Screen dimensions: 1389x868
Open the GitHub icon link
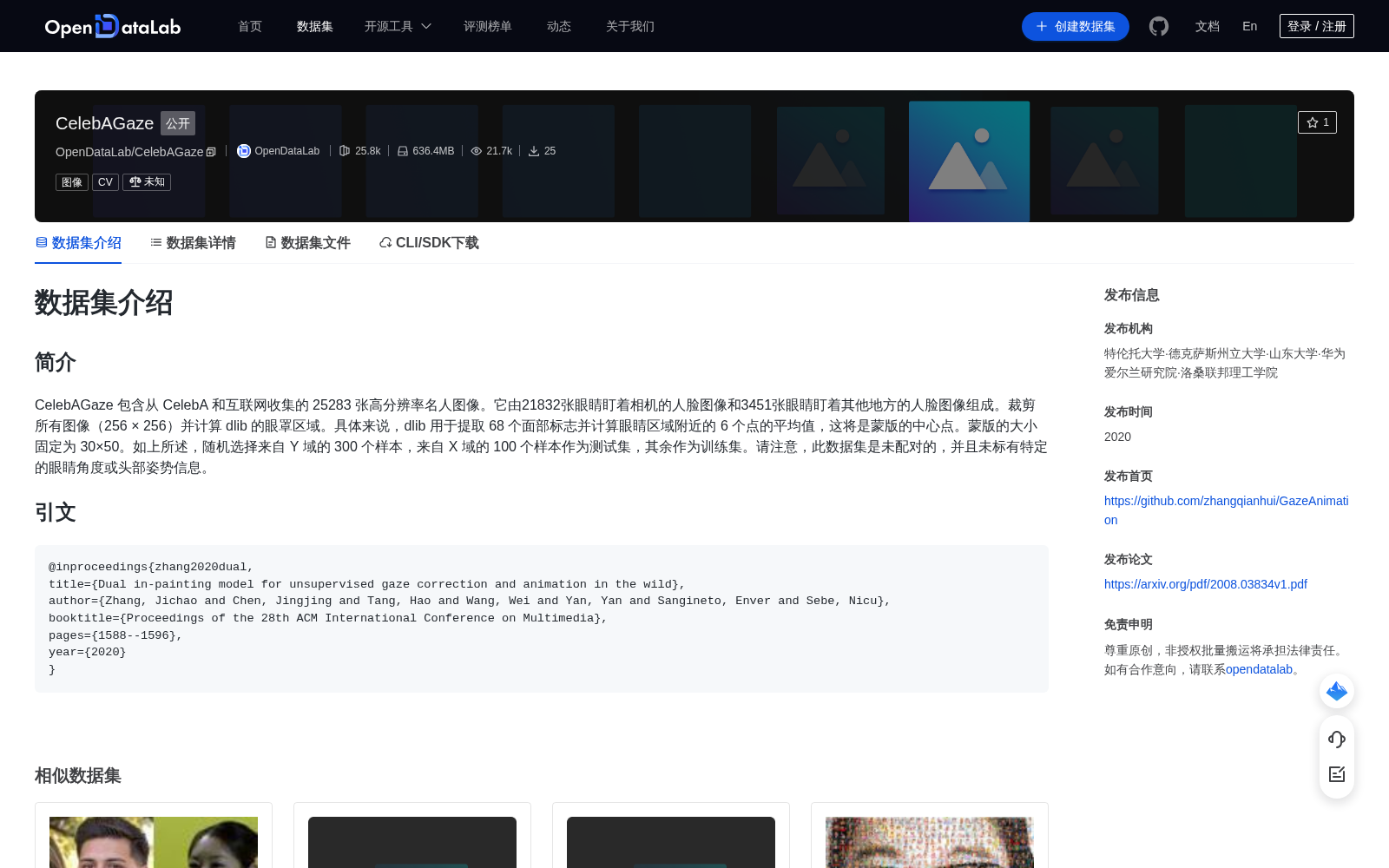[1159, 26]
